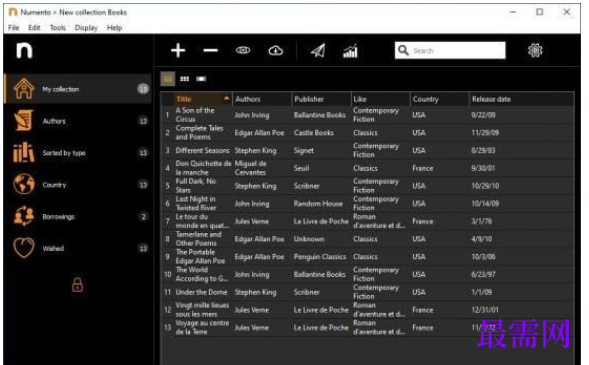Open the Tools menu
Viewport: 589px width, 365px height.
[x=57, y=28]
